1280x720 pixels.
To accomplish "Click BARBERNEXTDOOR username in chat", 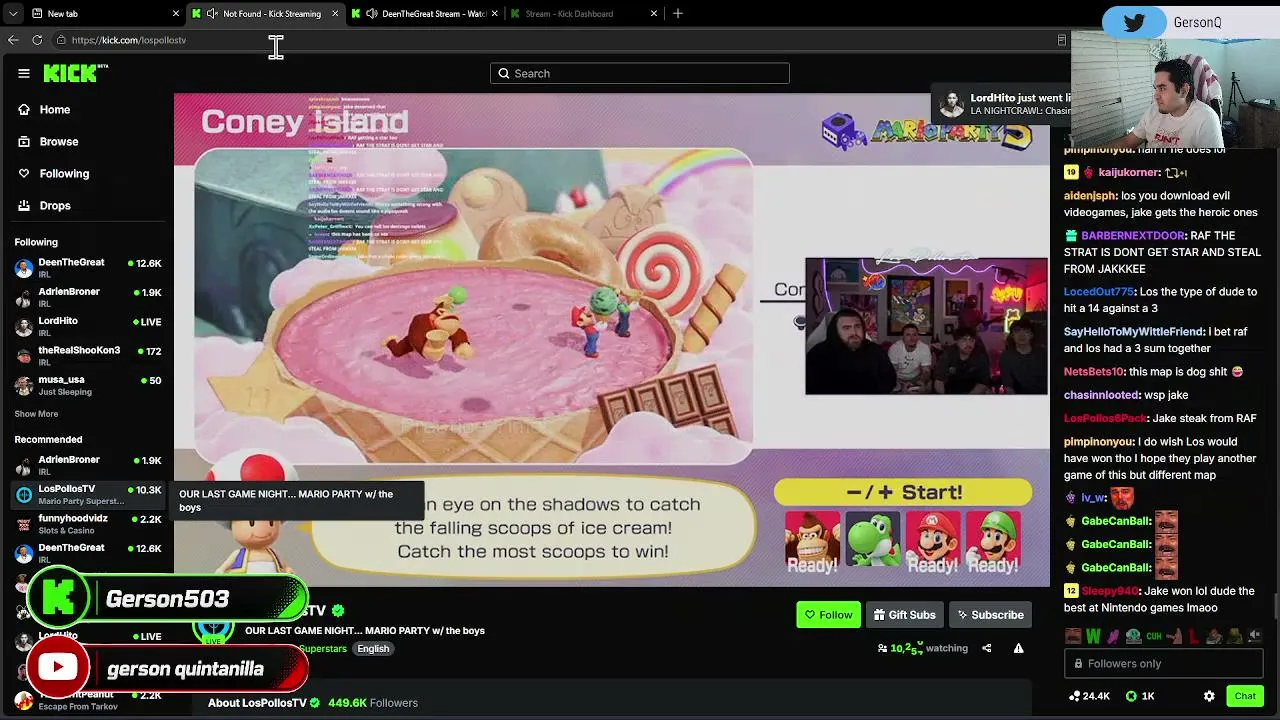I will pyautogui.click(x=1132, y=236).
